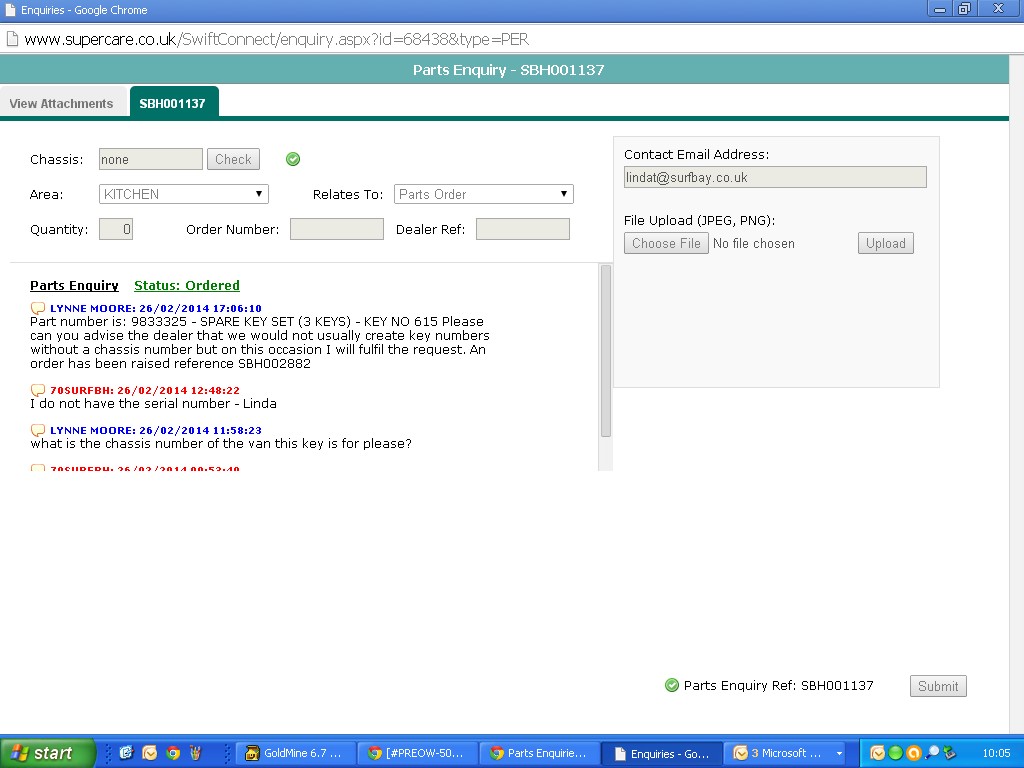Open the View Attachments tab
1024x768 pixels.
click(61, 103)
